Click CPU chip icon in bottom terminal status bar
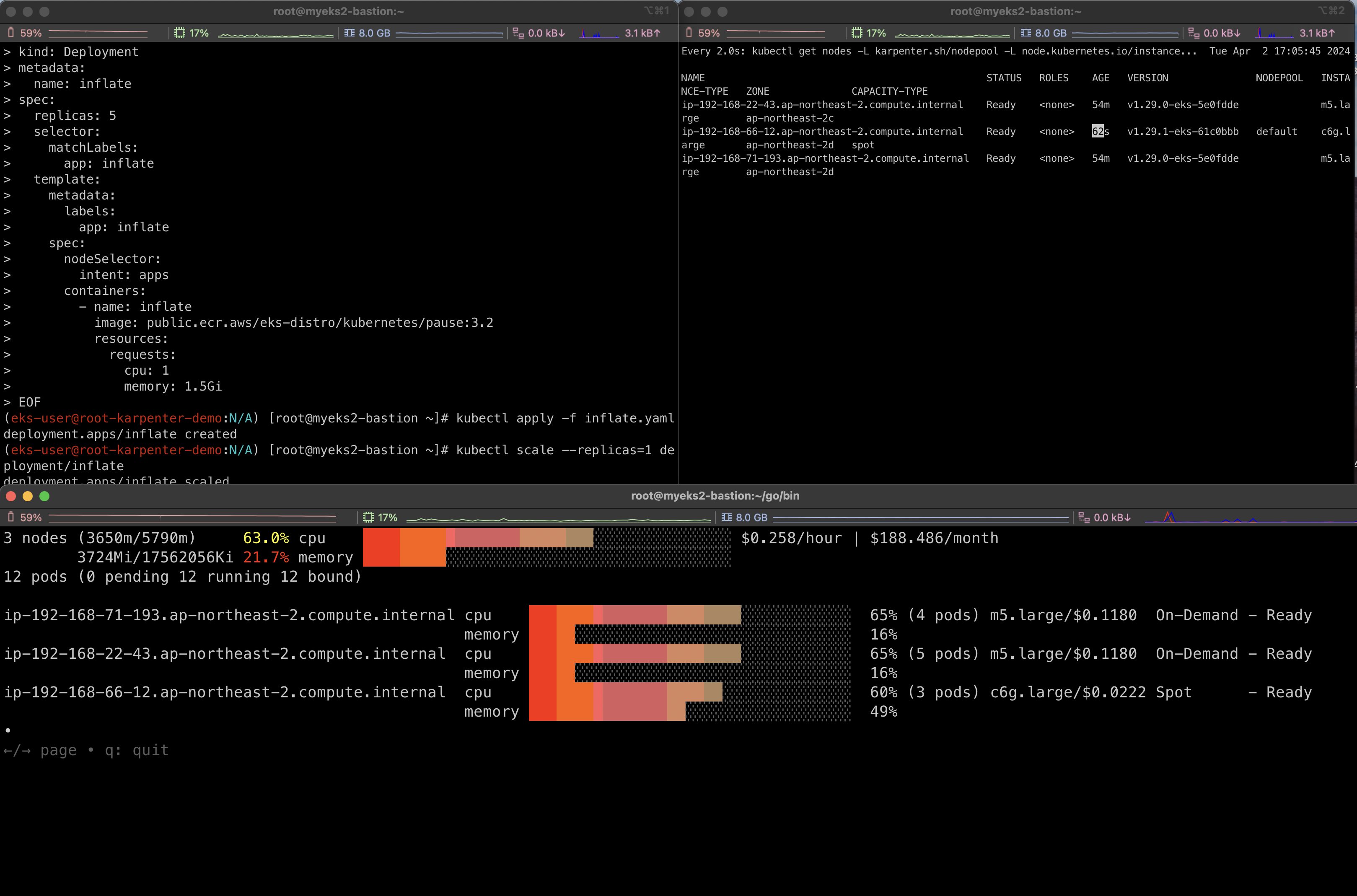 368,518
